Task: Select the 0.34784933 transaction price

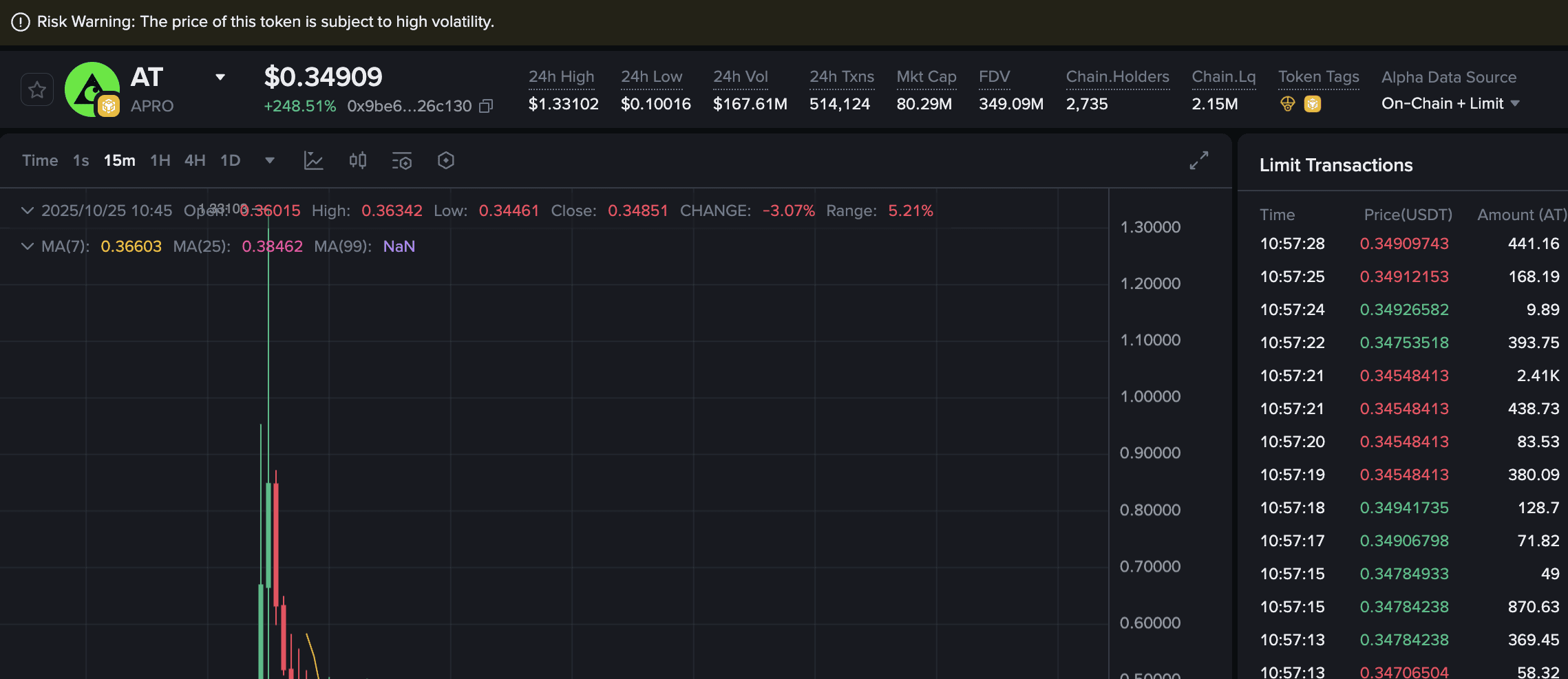Action: point(1404,574)
